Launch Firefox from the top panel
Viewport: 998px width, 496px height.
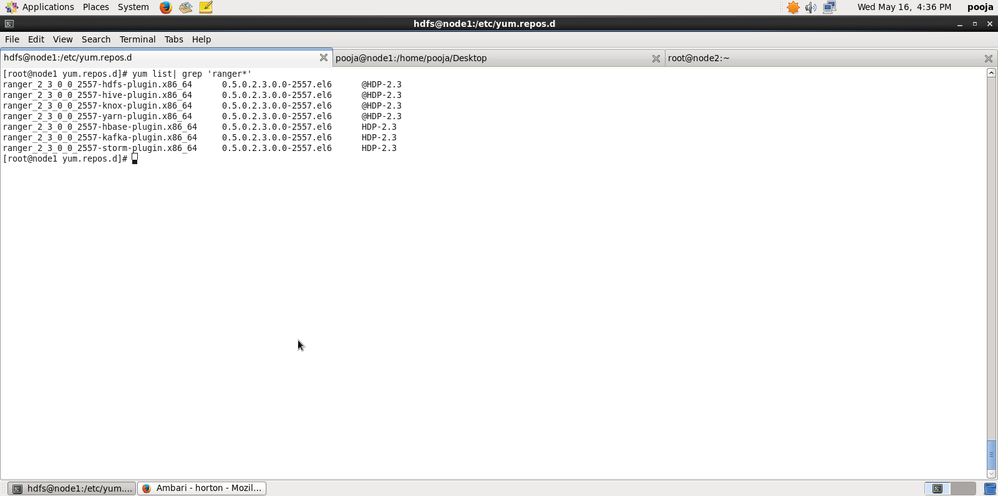166,8
